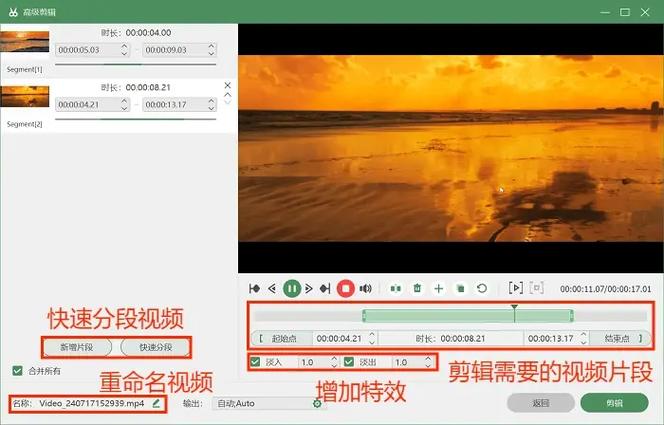Remove Segment[2] with the X icon

tap(227, 85)
